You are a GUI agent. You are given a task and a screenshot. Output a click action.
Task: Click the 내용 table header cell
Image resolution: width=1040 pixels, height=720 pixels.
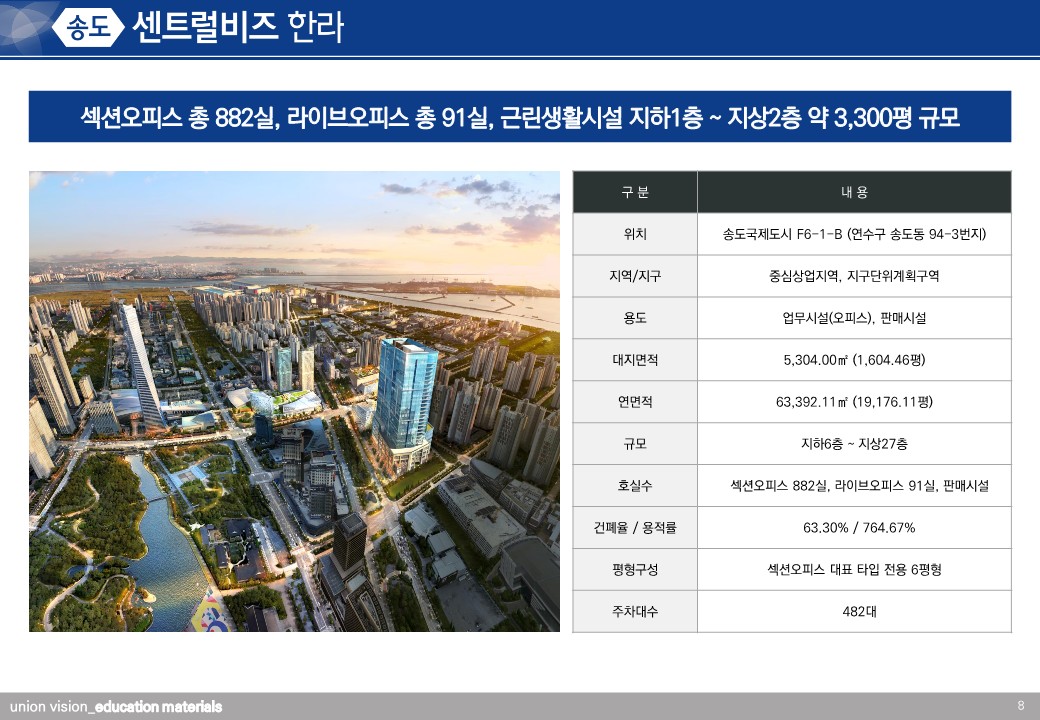pos(853,192)
